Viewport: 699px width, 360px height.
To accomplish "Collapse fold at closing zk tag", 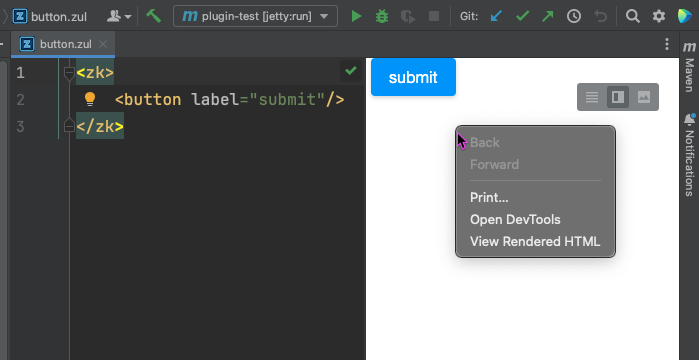I will (69, 126).
